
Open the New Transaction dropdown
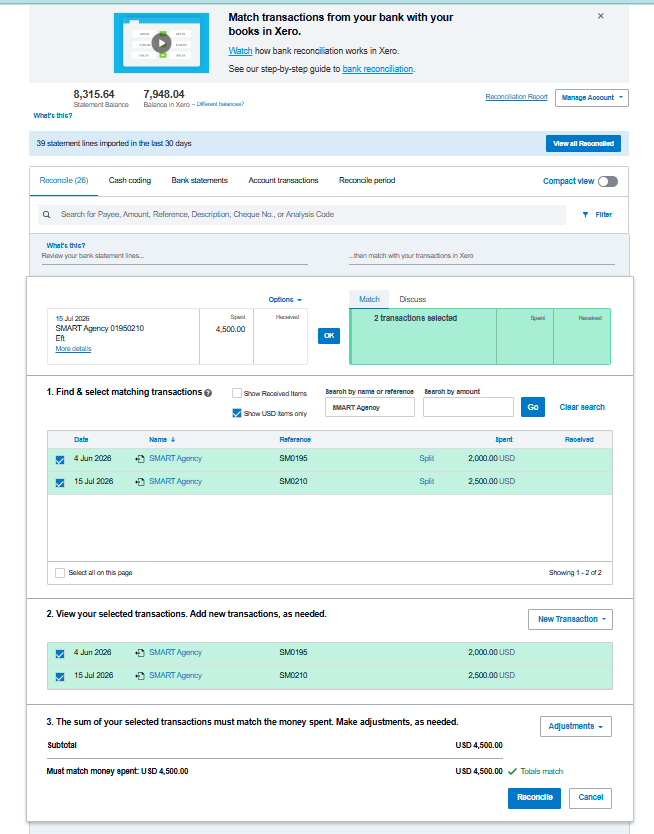point(570,619)
